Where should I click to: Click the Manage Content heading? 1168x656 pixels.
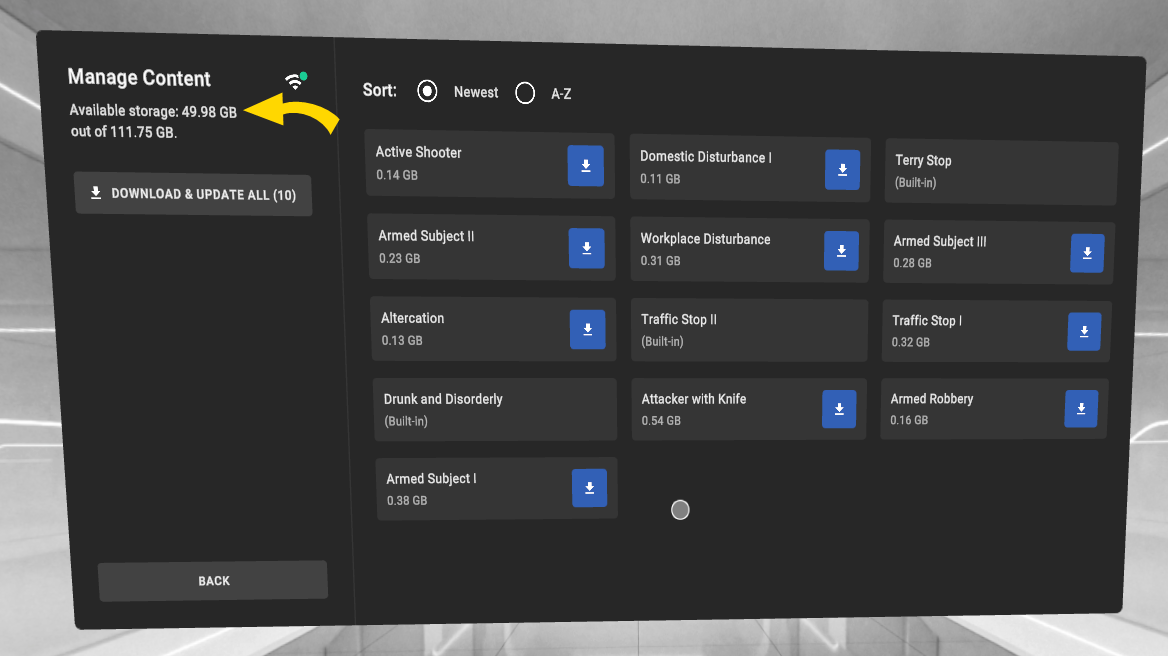point(139,78)
